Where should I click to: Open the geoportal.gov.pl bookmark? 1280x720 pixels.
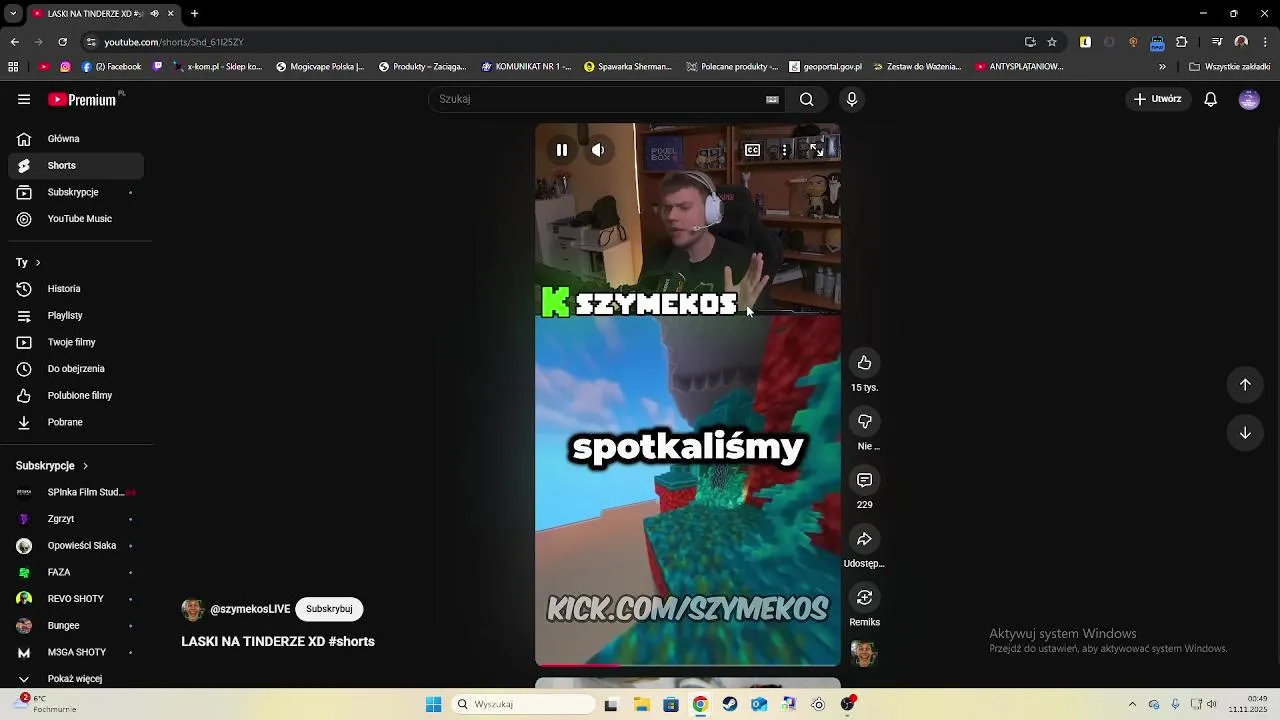click(825, 67)
